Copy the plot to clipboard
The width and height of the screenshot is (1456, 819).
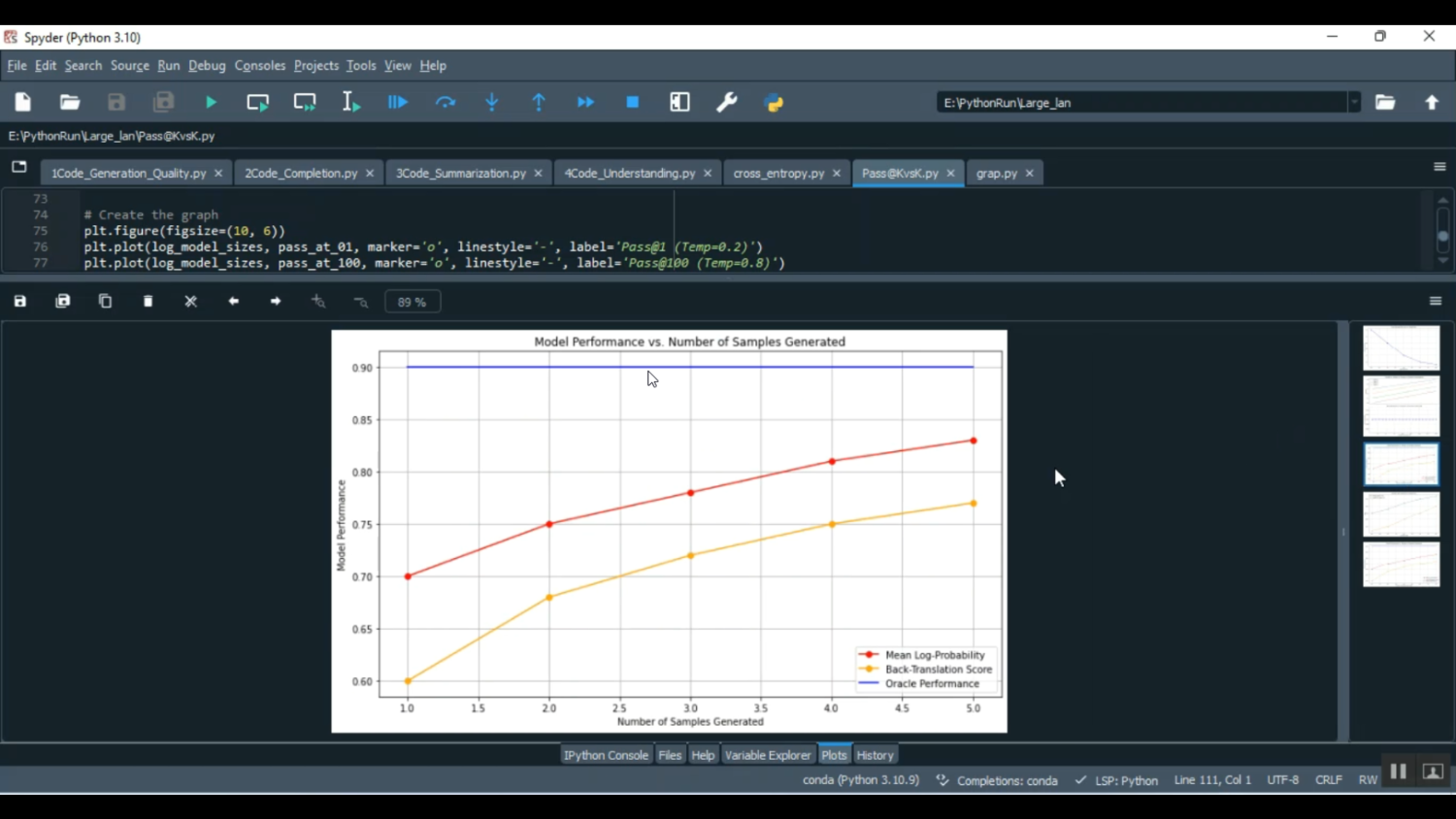click(x=106, y=302)
